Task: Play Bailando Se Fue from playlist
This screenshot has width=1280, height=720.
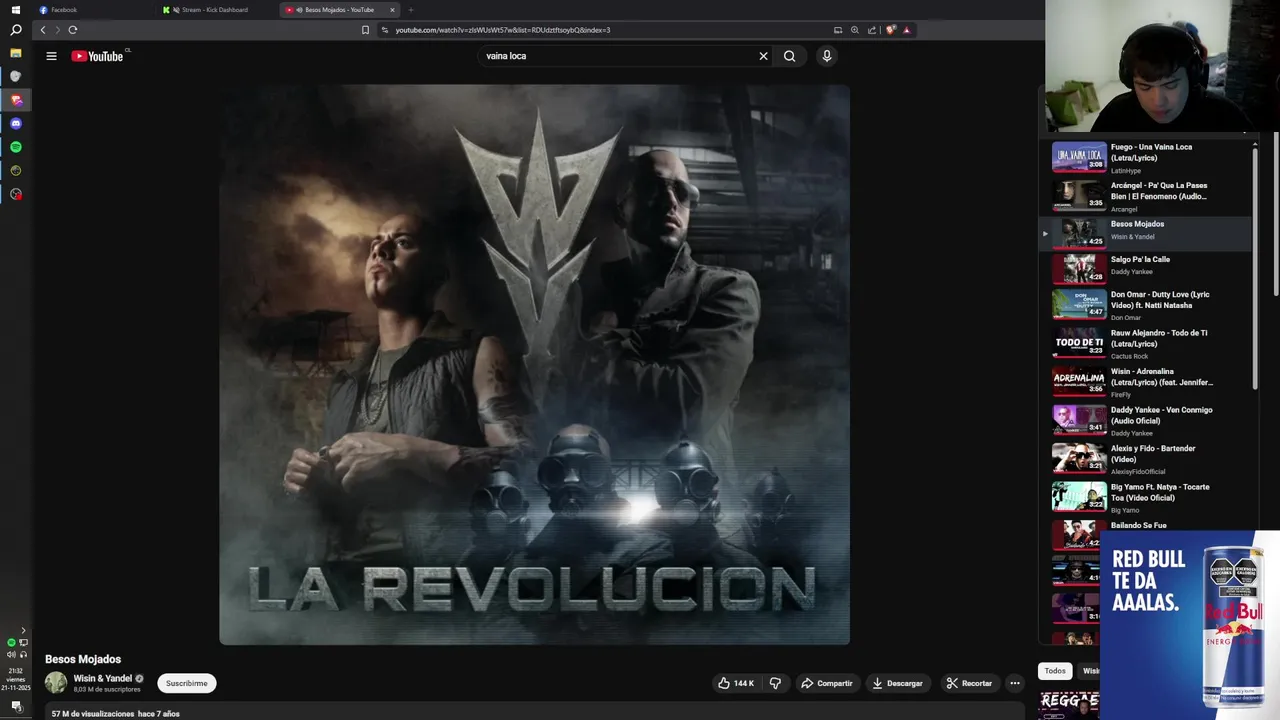Action: [1139, 525]
